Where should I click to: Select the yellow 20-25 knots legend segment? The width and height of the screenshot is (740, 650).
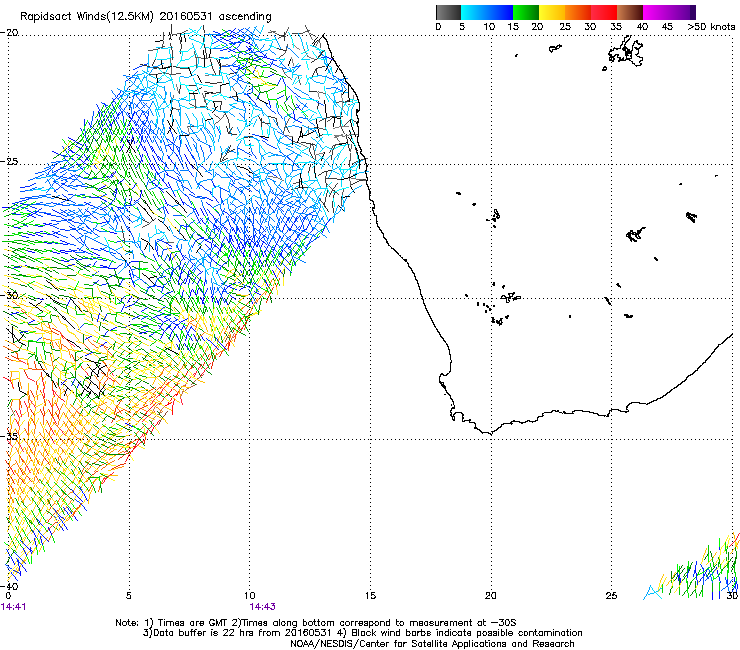552,12
